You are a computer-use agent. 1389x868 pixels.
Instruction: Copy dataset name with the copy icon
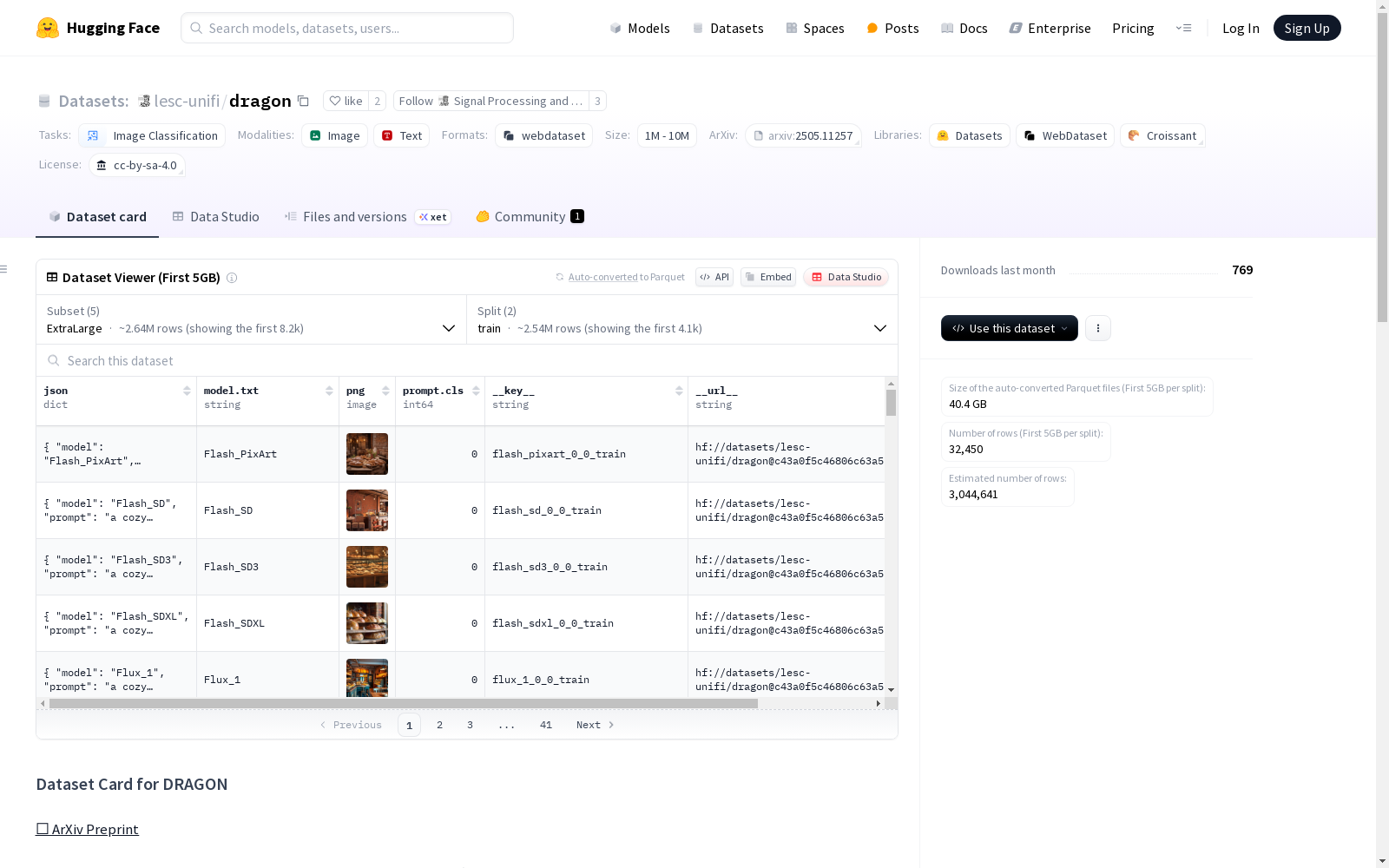pos(303,101)
